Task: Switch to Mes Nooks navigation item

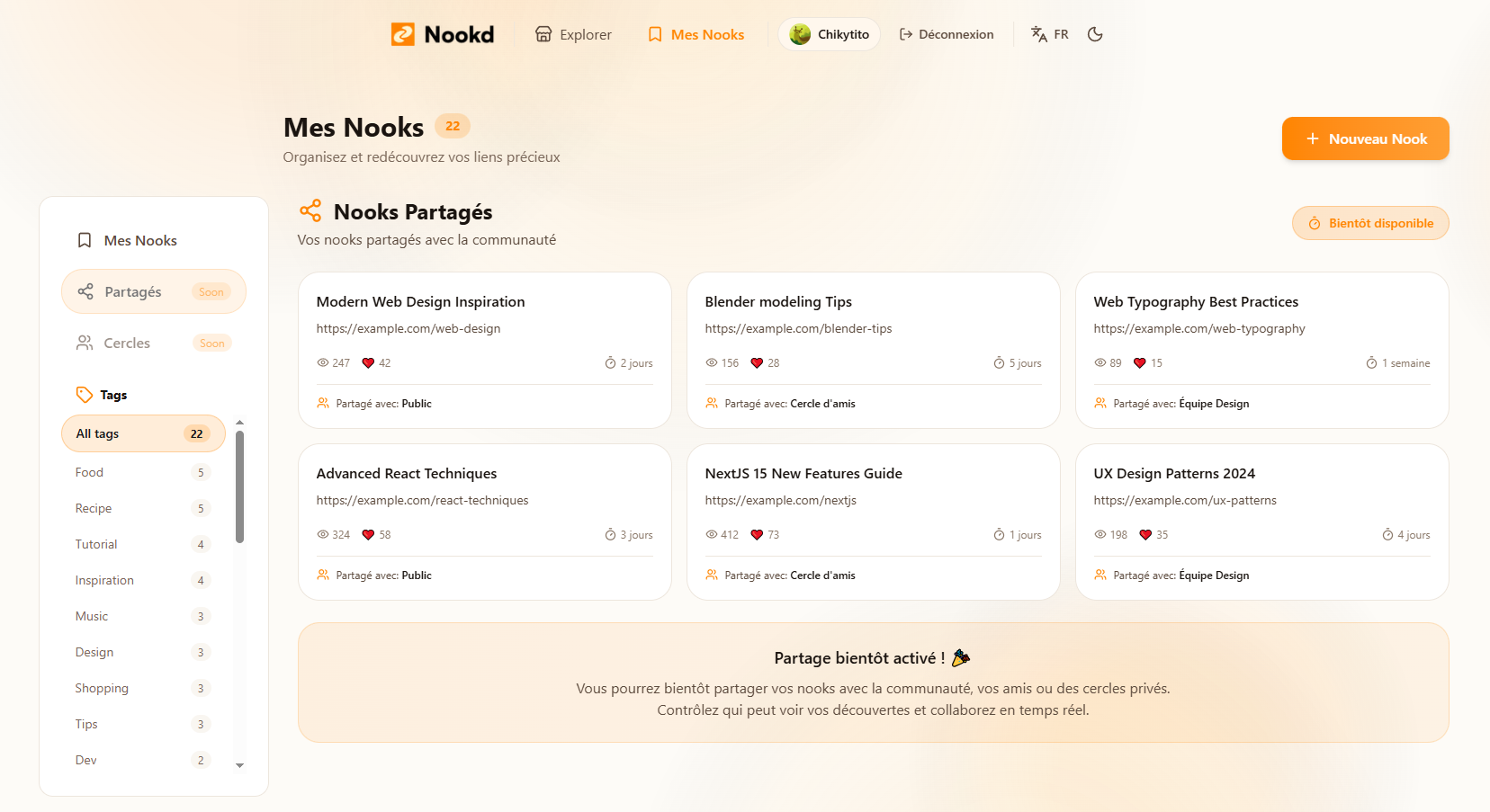Action: point(695,34)
